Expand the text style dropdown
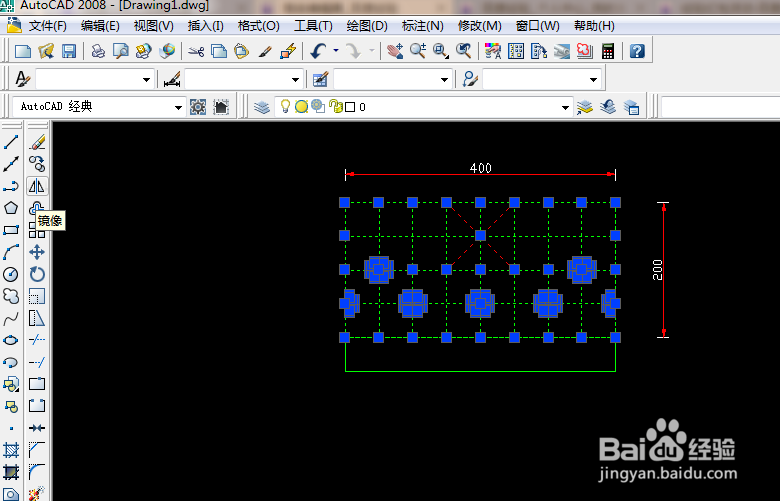780x501 pixels. pos(146,80)
